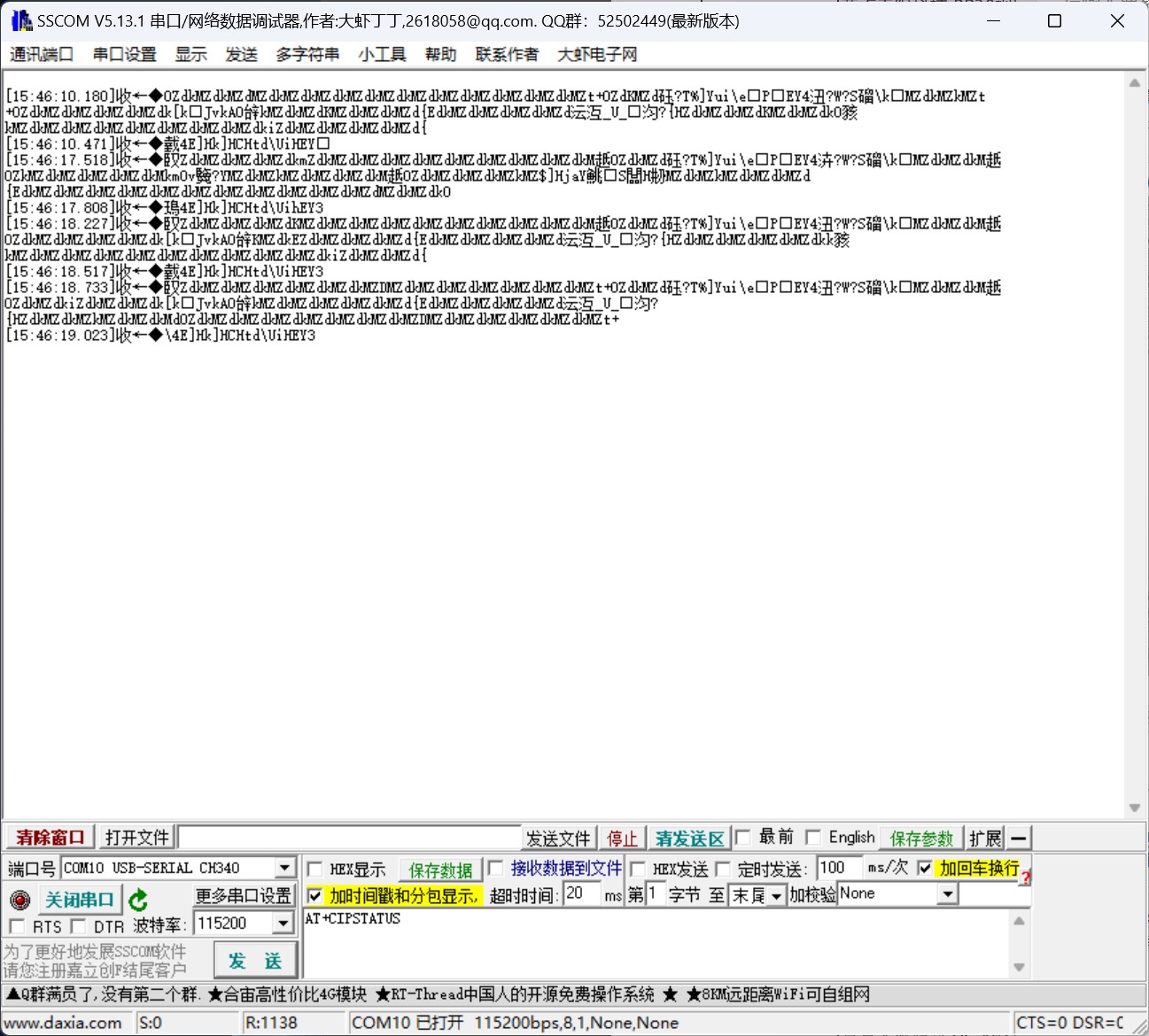1149x1036 pixels.
Task: Click the red port status indicator icon
Action: tap(19, 901)
